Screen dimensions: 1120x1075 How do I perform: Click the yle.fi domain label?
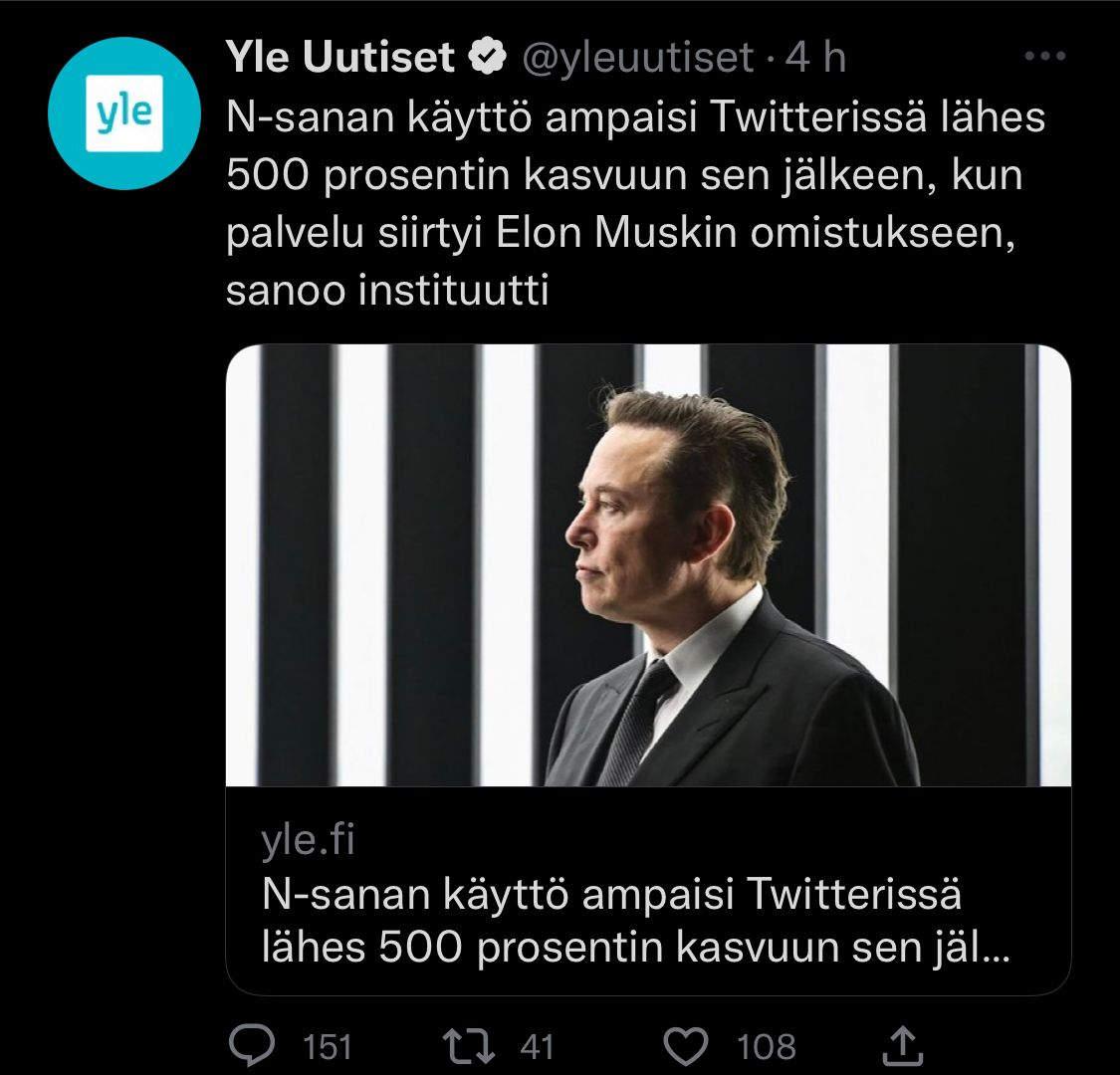pyautogui.click(x=308, y=841)
